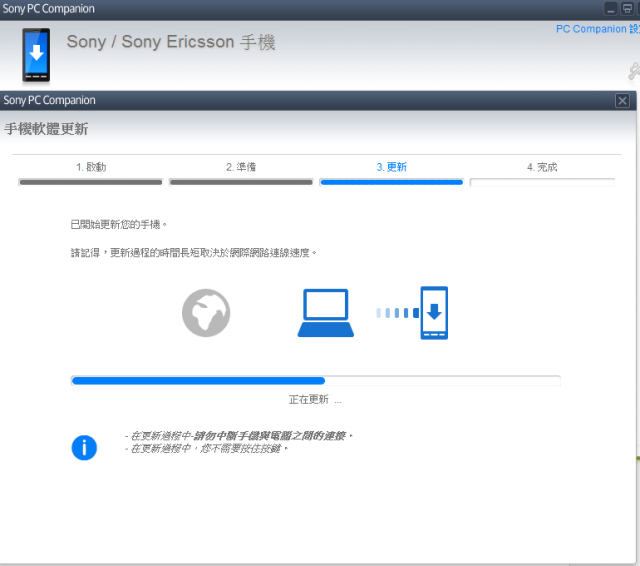Click the blue laptop computer icon
640x566 pixels.
point(326,313)
